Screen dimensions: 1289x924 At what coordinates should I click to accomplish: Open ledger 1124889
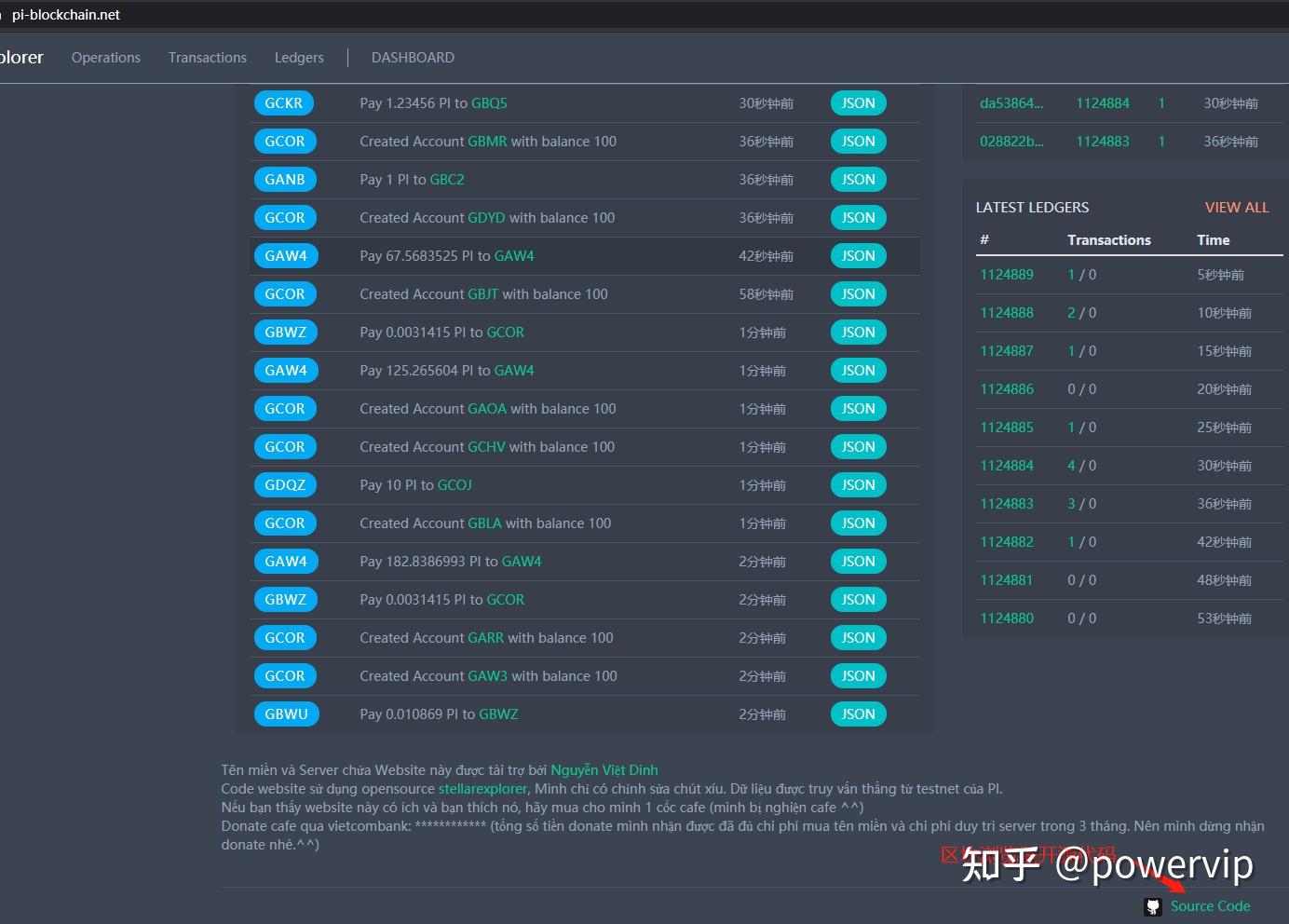pos(1006,275)
